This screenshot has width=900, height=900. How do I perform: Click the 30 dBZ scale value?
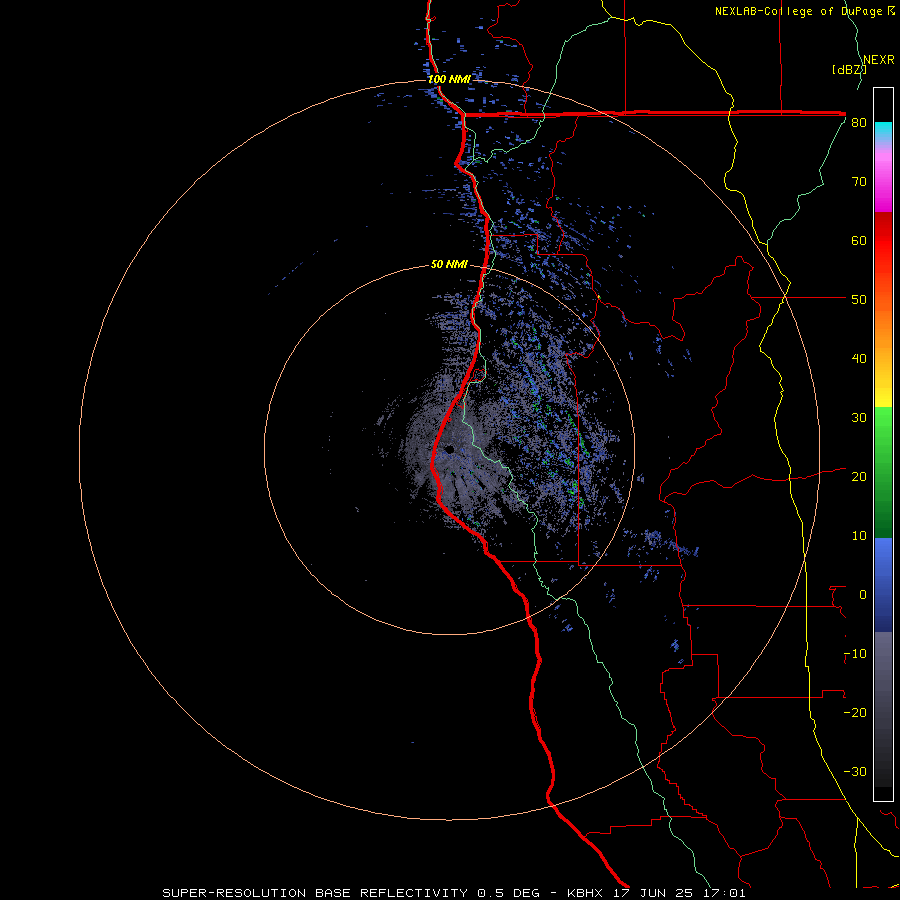(x=859, y=418)
